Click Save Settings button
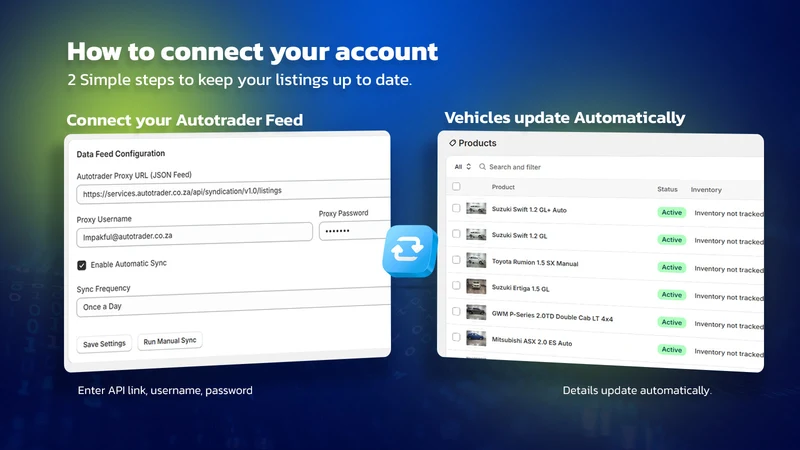 (x=104, y=344)
